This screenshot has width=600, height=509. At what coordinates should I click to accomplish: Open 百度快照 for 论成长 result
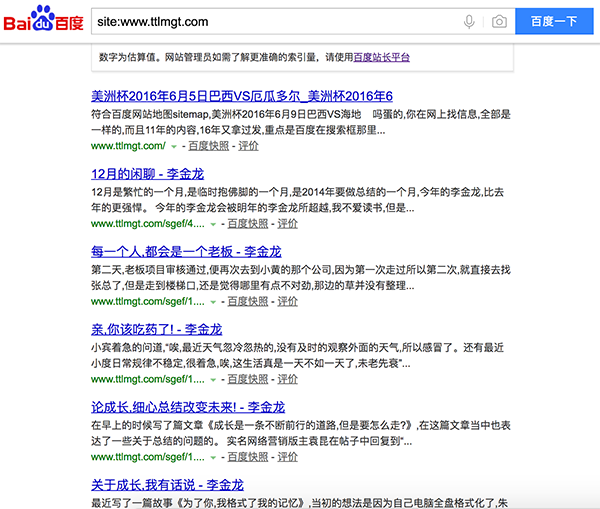(248, 457)
